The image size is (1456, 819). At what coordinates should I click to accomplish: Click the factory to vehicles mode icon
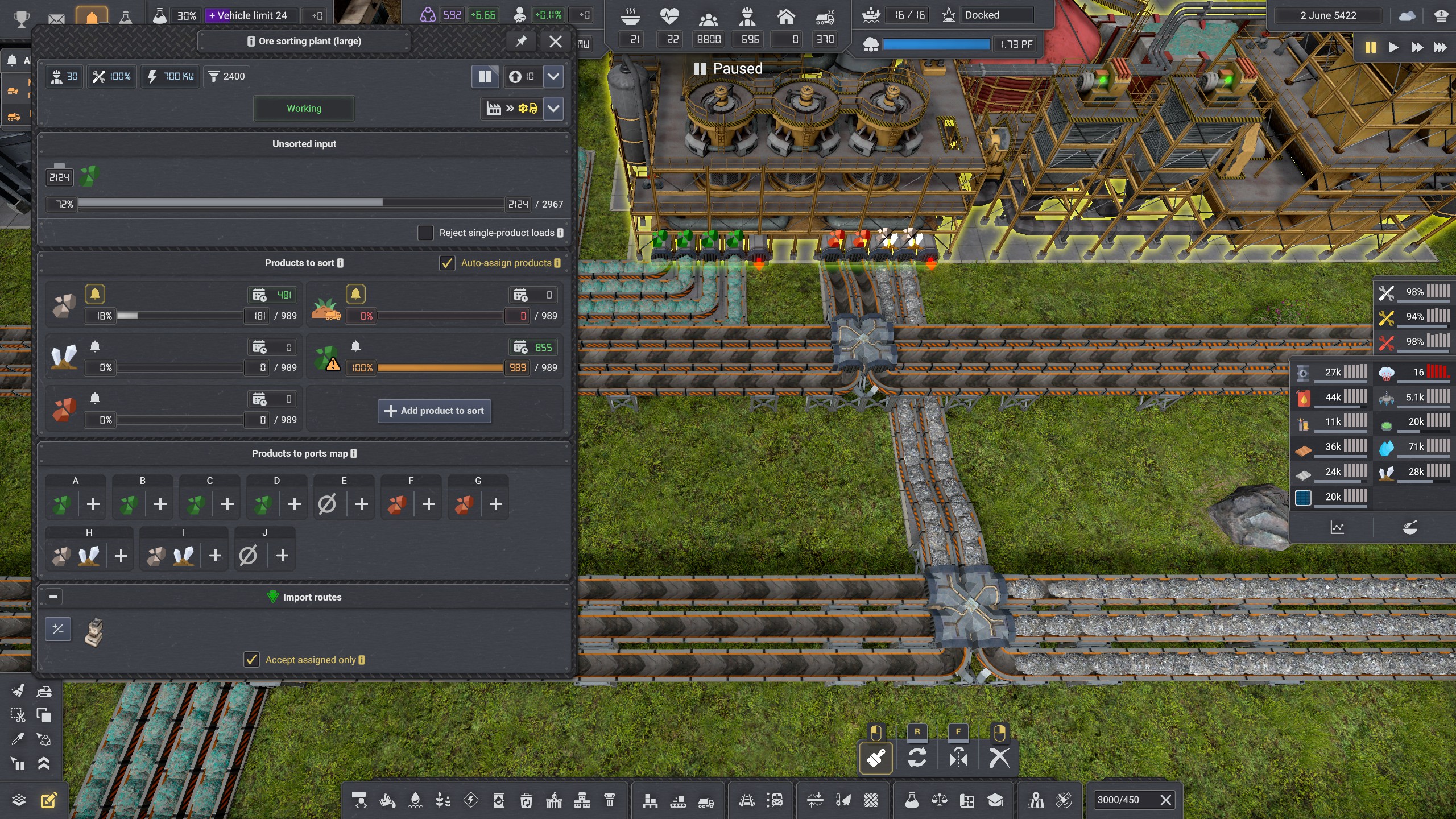point(511,109)
